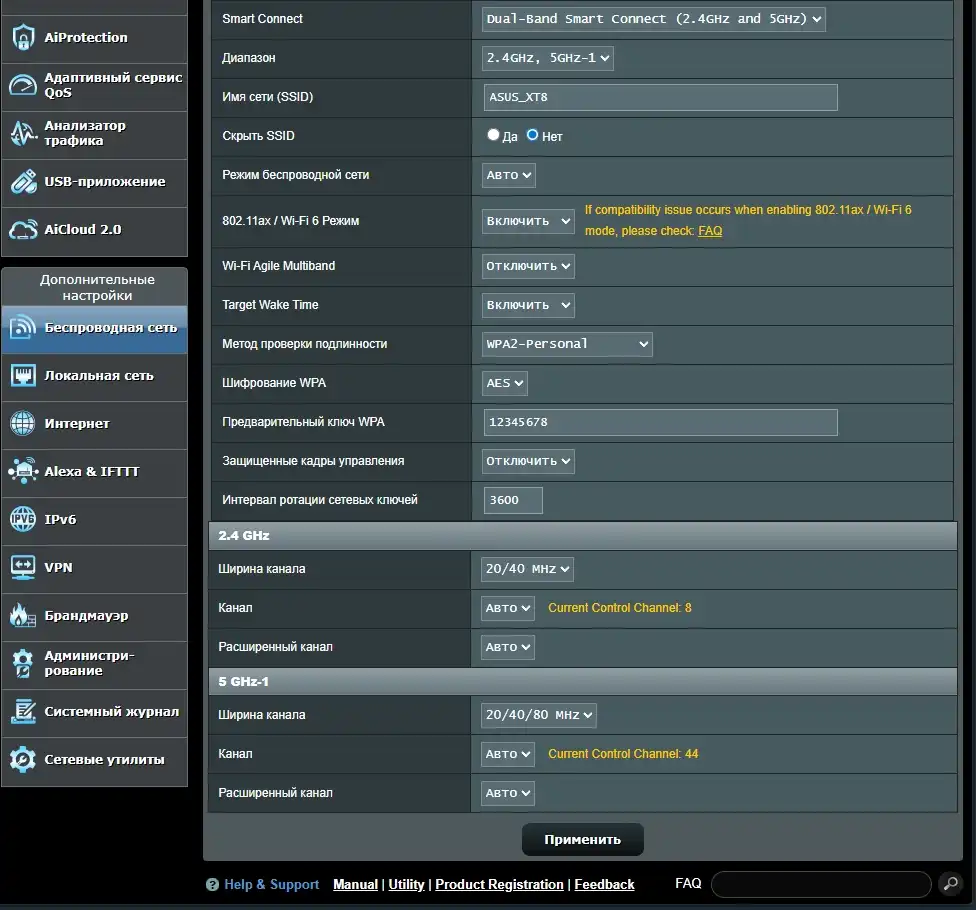Click the VPN monitor icon
The image size is (976, 910).
pos(23,568)
